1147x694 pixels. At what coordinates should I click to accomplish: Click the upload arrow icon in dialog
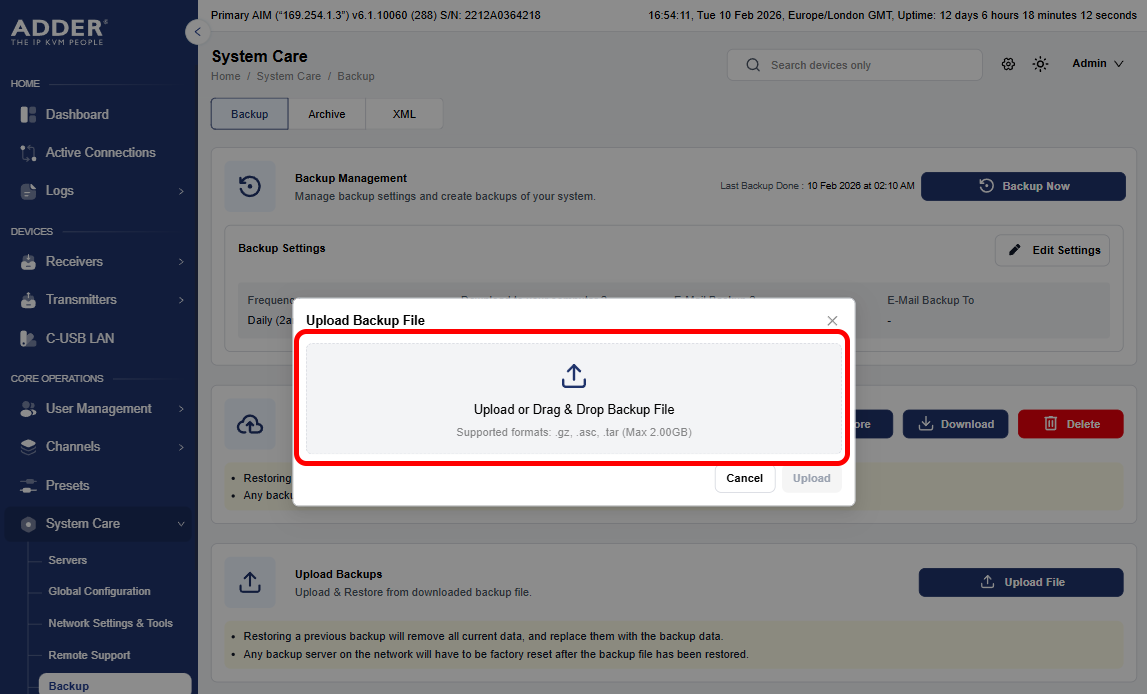(x=574, y=376)
